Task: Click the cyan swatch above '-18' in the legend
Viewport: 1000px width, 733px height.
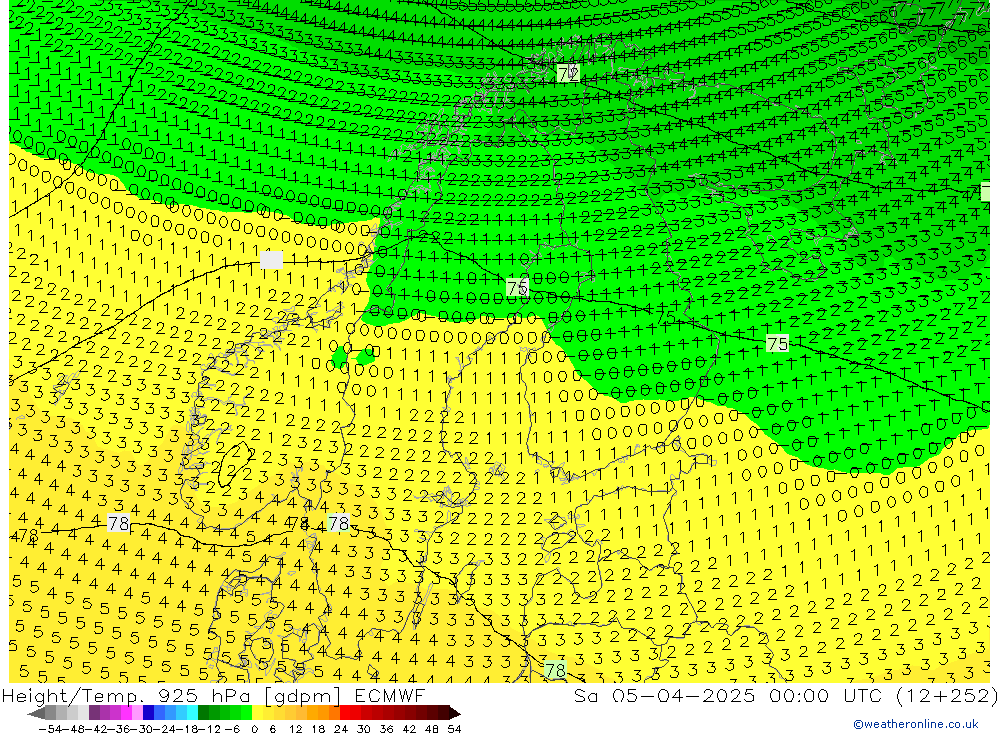Action: [x=192, y=713]
